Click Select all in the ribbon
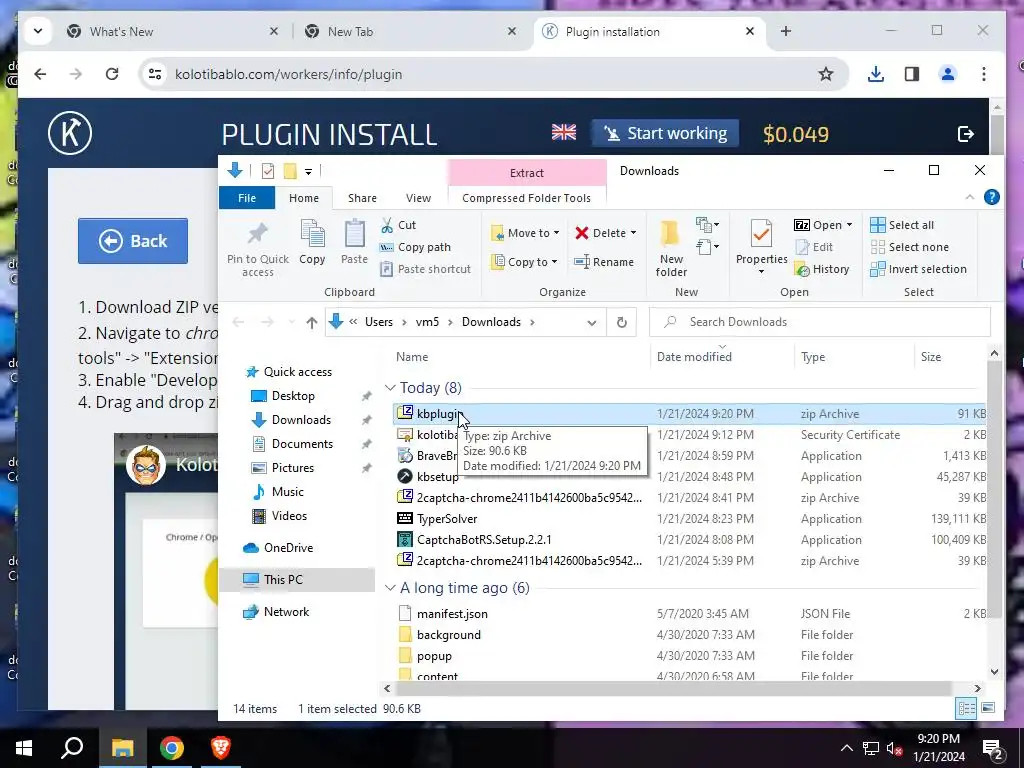The height and width of the screenshot is (768, 1024). click(902, 225)
